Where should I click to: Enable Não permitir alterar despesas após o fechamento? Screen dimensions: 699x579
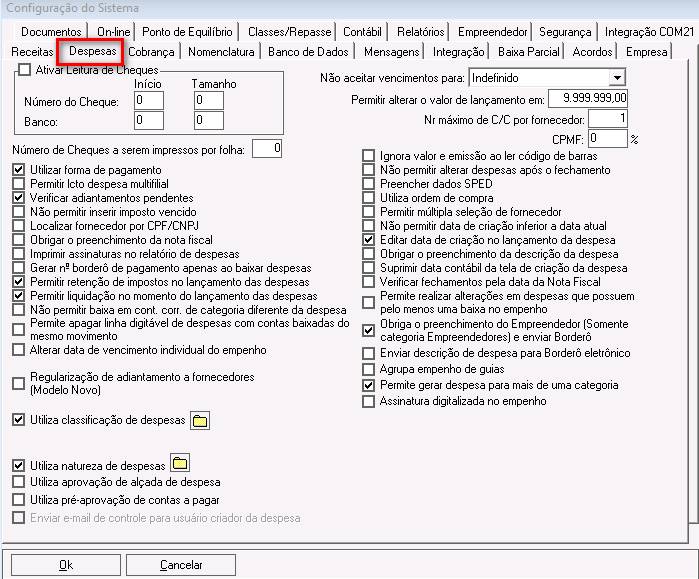[x=368, y=170]
